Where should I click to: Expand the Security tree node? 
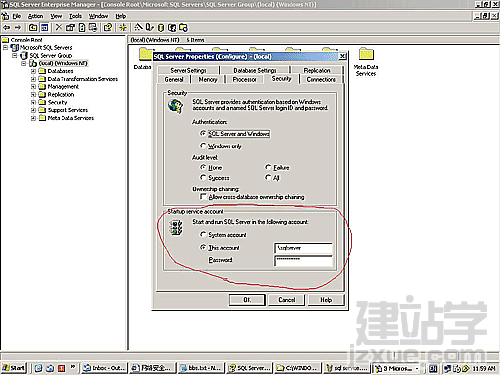tap(33, 102)
